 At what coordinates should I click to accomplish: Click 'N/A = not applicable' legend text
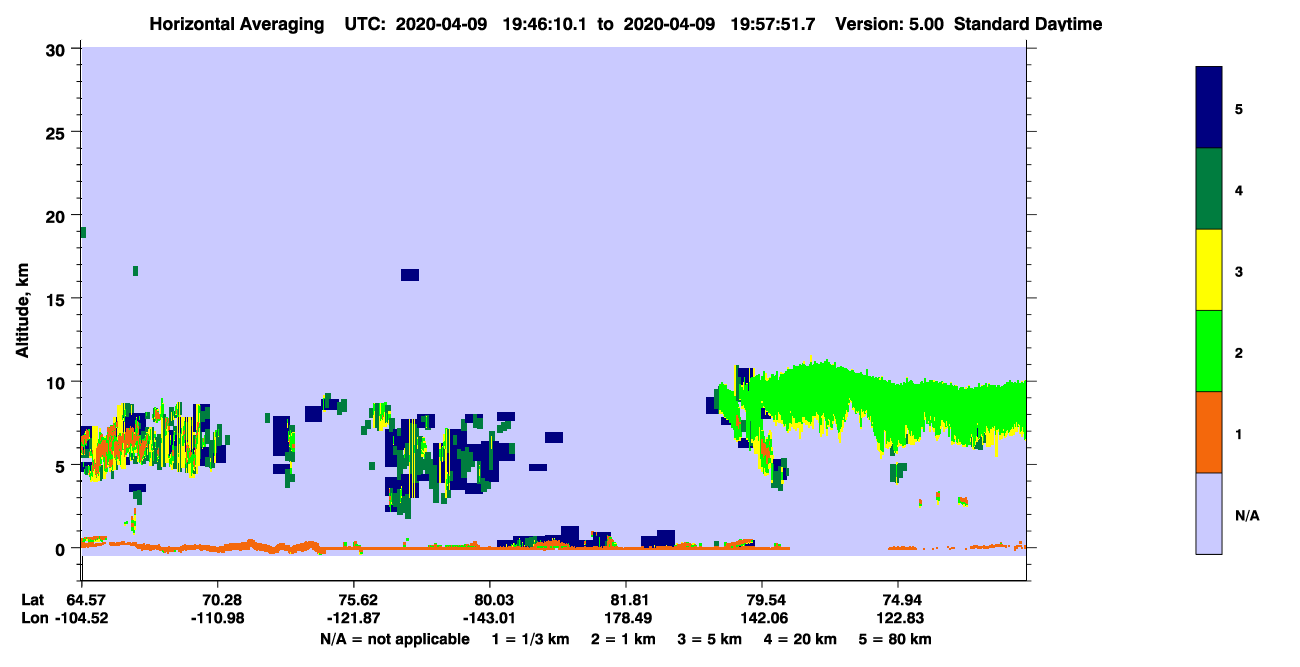point(394,638)
